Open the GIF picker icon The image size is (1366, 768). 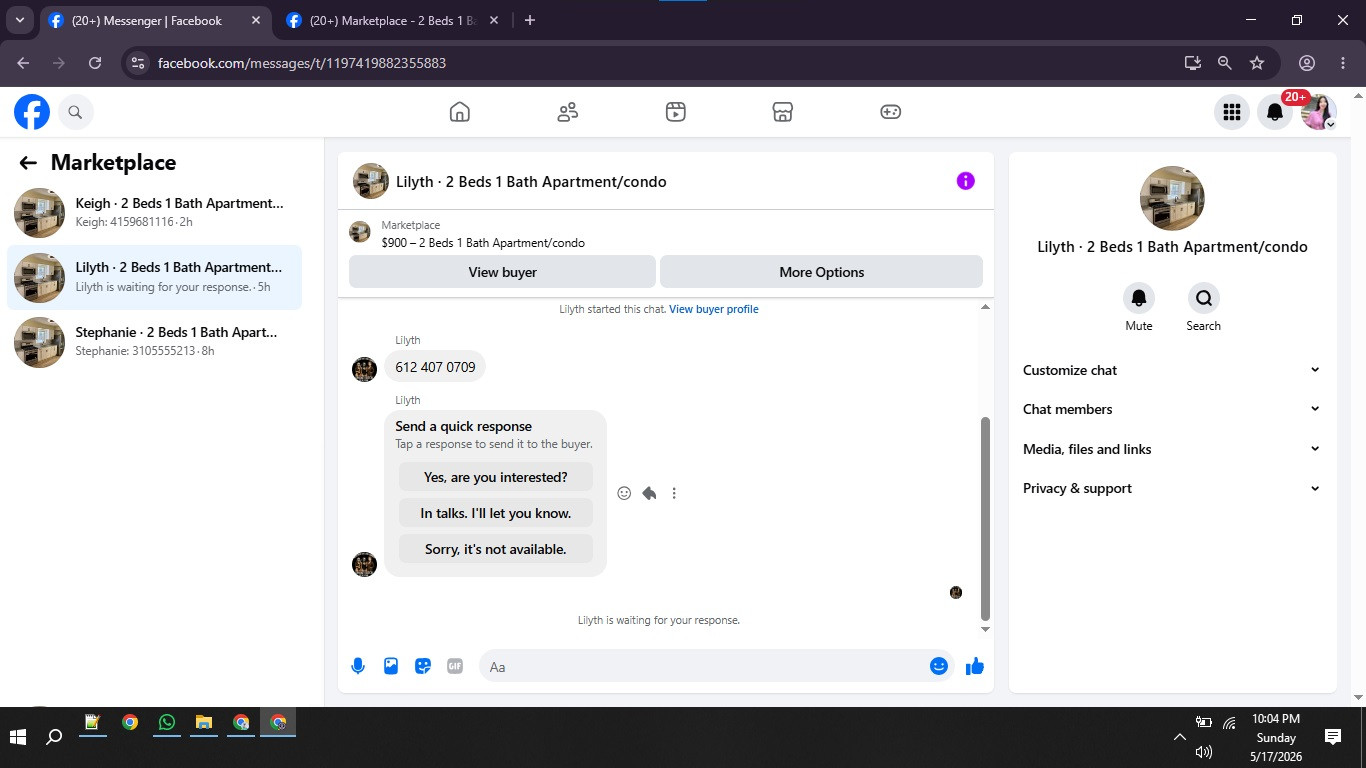[455, 666]
